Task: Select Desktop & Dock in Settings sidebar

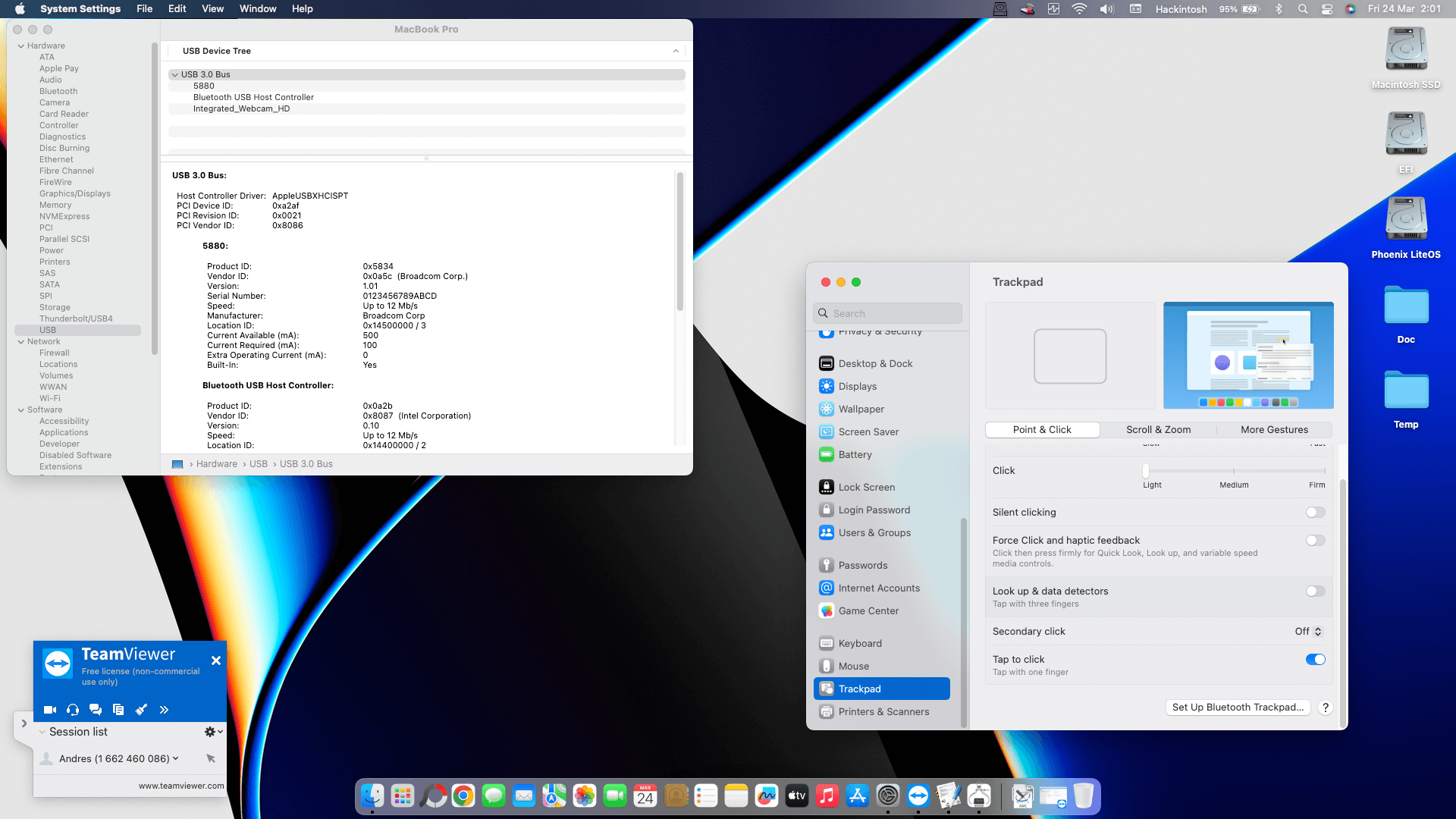Action: [x=883, y=363]
